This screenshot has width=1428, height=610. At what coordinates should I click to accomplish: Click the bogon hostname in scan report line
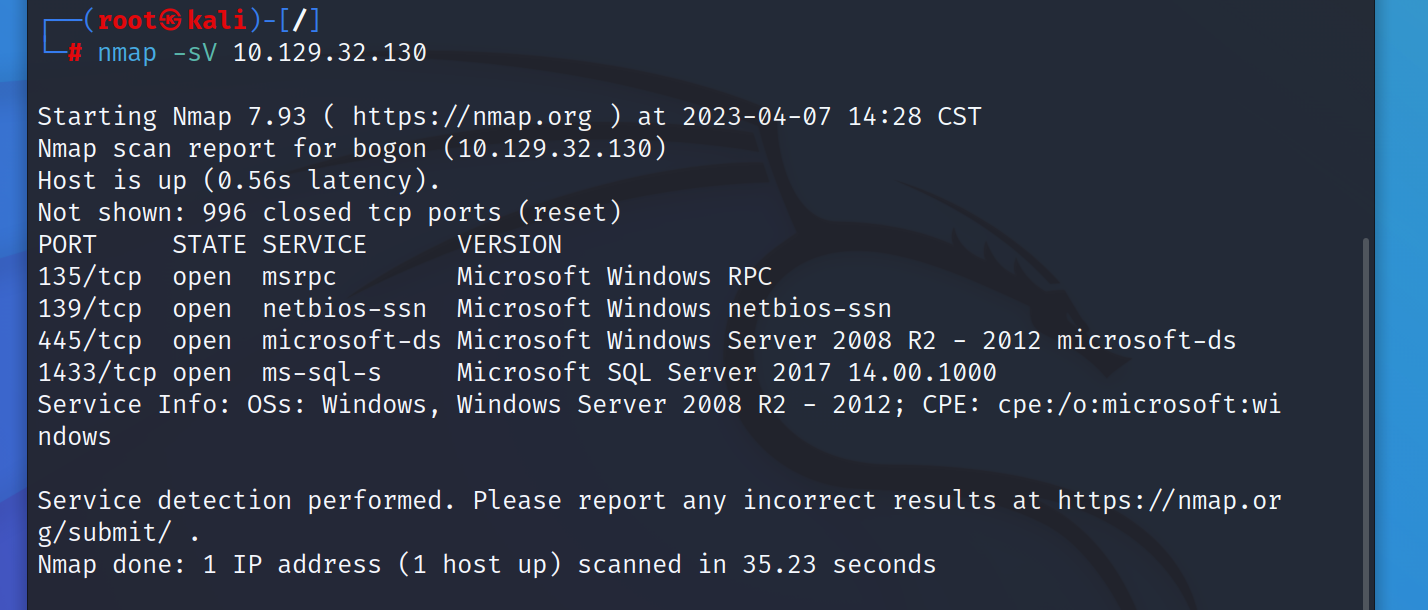(390, 149)
